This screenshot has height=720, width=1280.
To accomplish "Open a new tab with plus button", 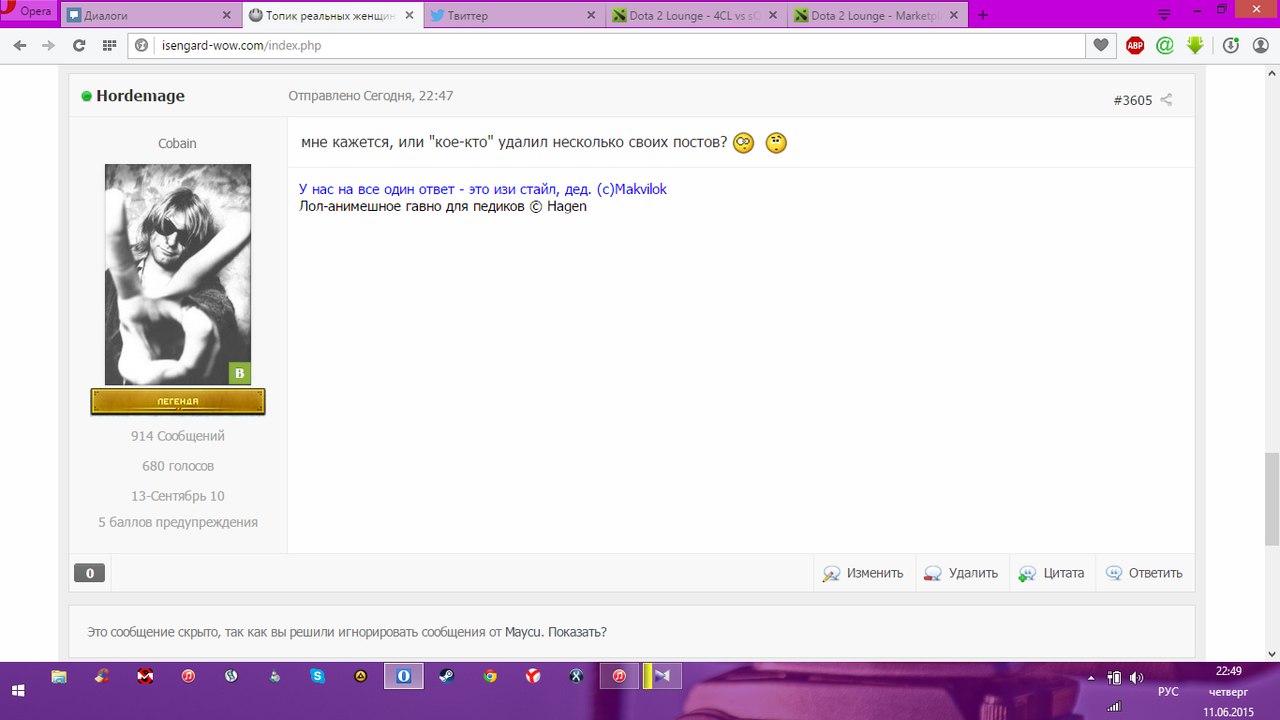I will point(983,15).
